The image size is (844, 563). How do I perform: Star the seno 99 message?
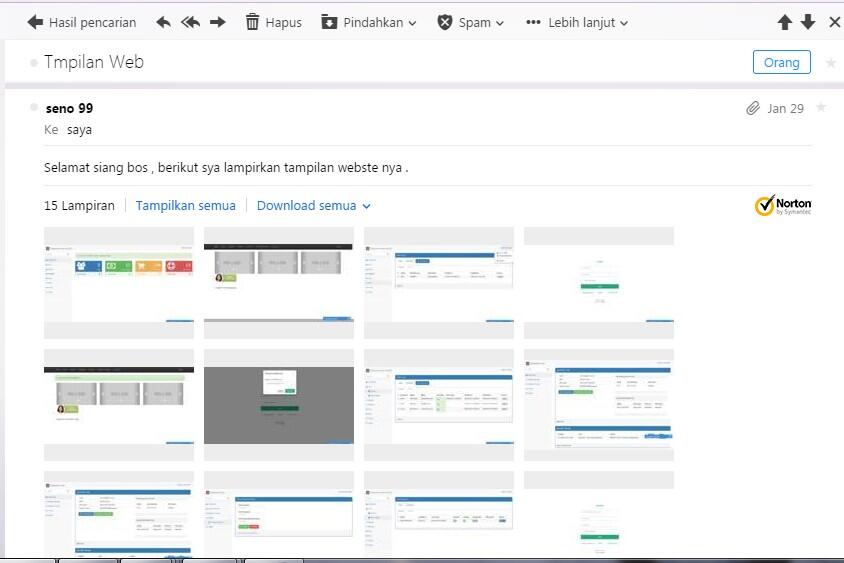(x=821, y=107)
